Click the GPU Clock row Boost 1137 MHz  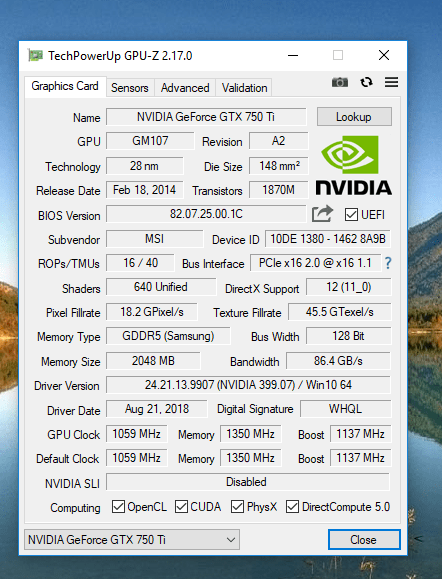[360, 434]
